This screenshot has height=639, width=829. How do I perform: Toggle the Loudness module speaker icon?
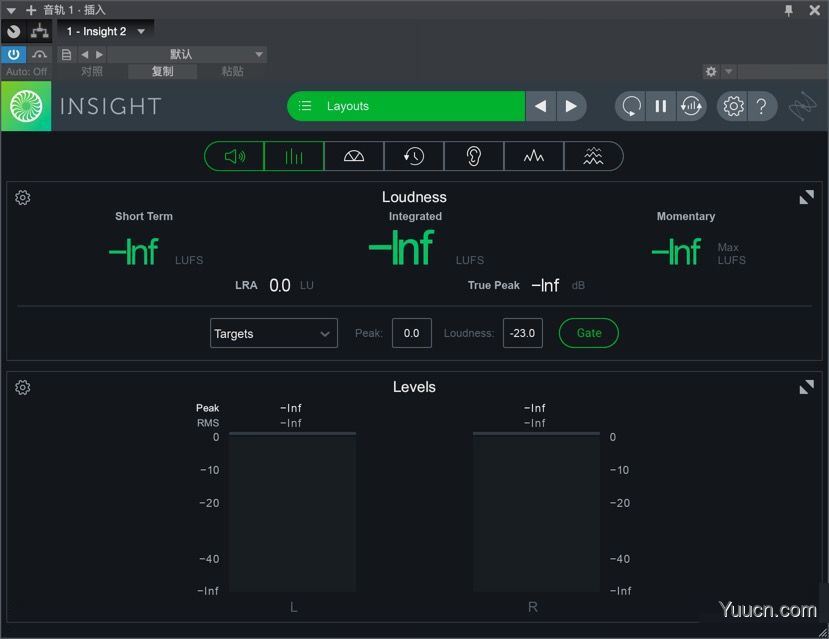(234, 156)
